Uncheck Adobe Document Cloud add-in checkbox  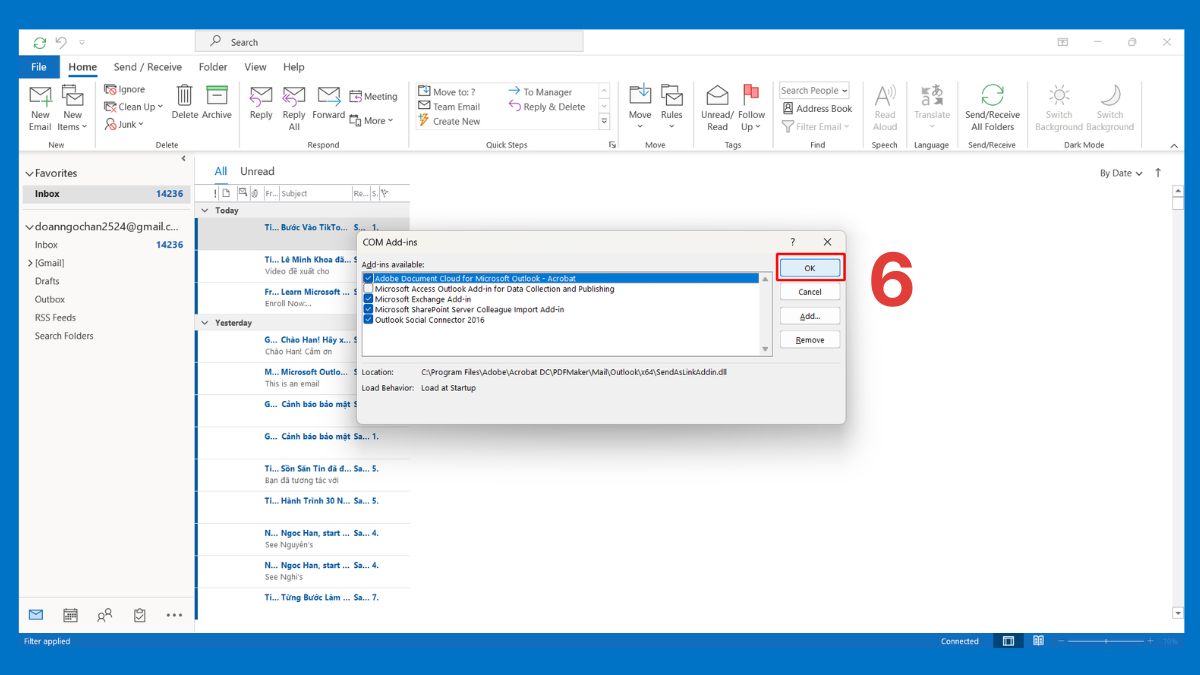369,278
